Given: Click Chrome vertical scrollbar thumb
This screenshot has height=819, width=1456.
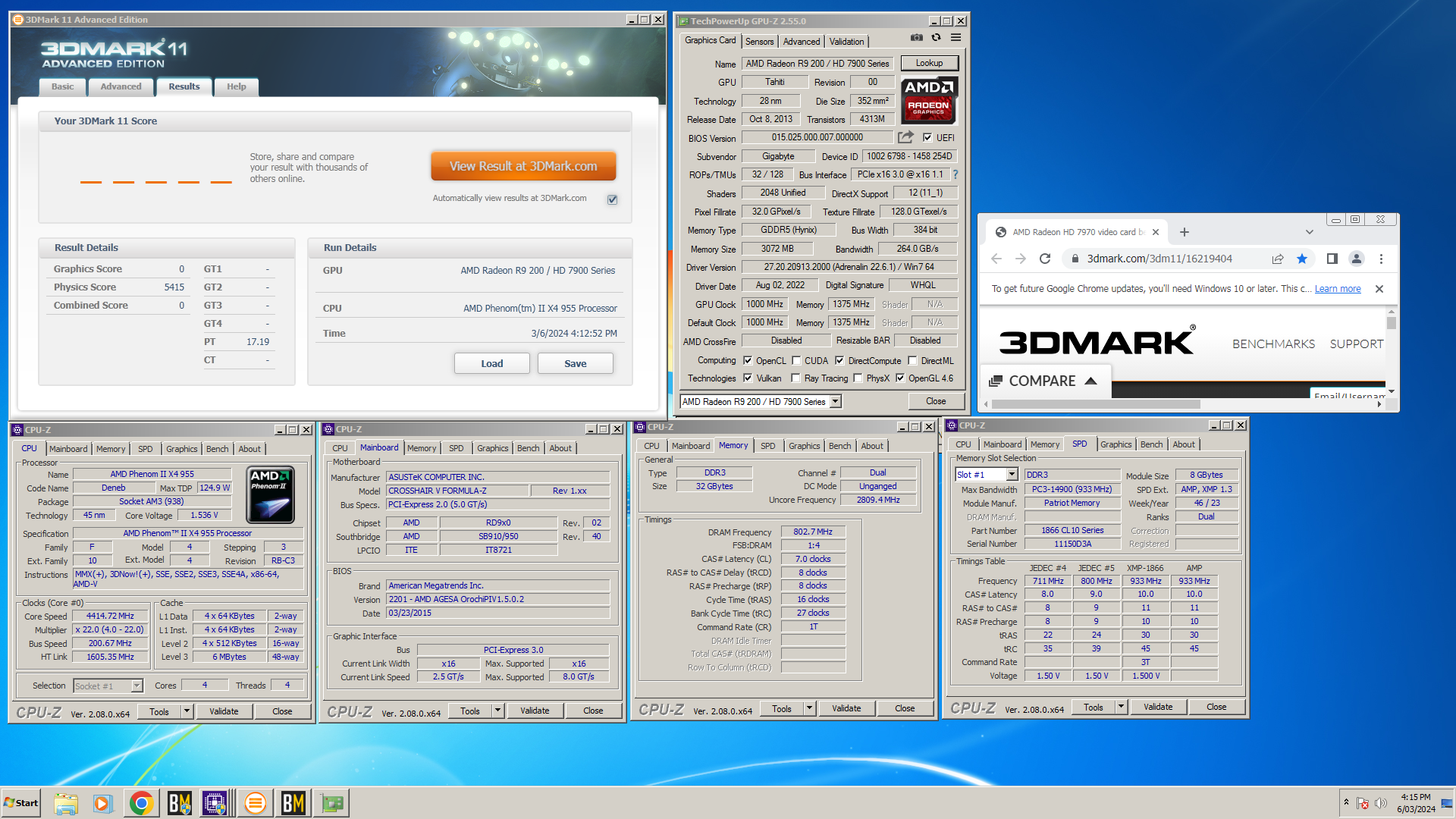Looking at the screenshot, I should (1391, 323).
